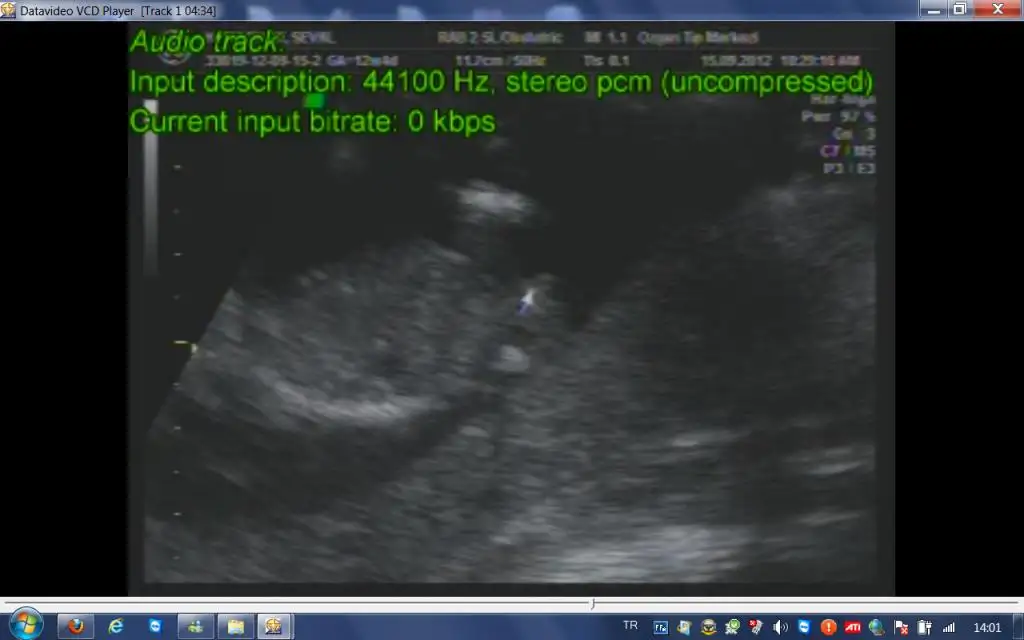Click the orange exclamation alert tray icon
Image resolution: width=1024 pixels, height=640 pixels.
[828, 627]
